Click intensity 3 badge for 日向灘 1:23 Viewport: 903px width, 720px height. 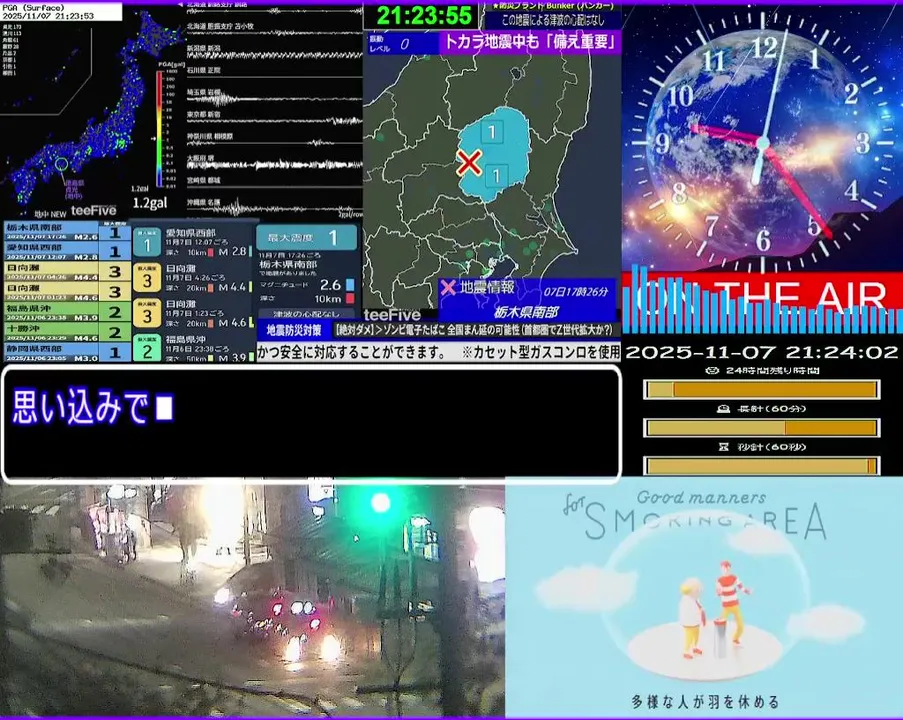click(147, 313)
